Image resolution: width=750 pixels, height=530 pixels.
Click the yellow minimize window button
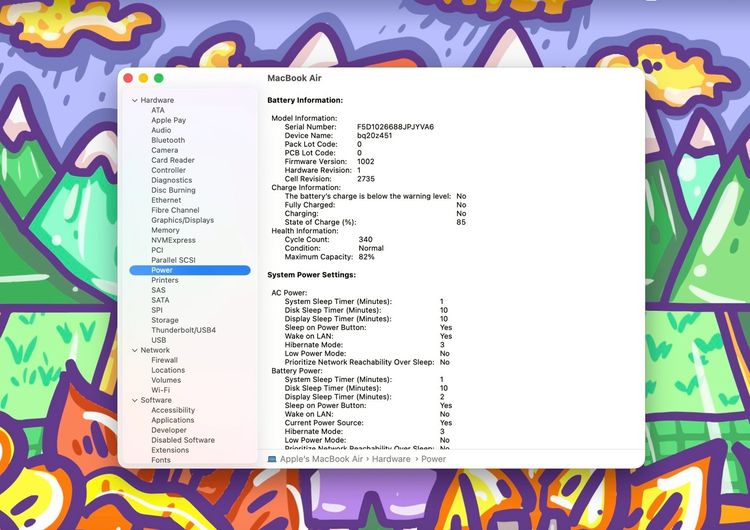pyautogui.click(x=143, y=78)
